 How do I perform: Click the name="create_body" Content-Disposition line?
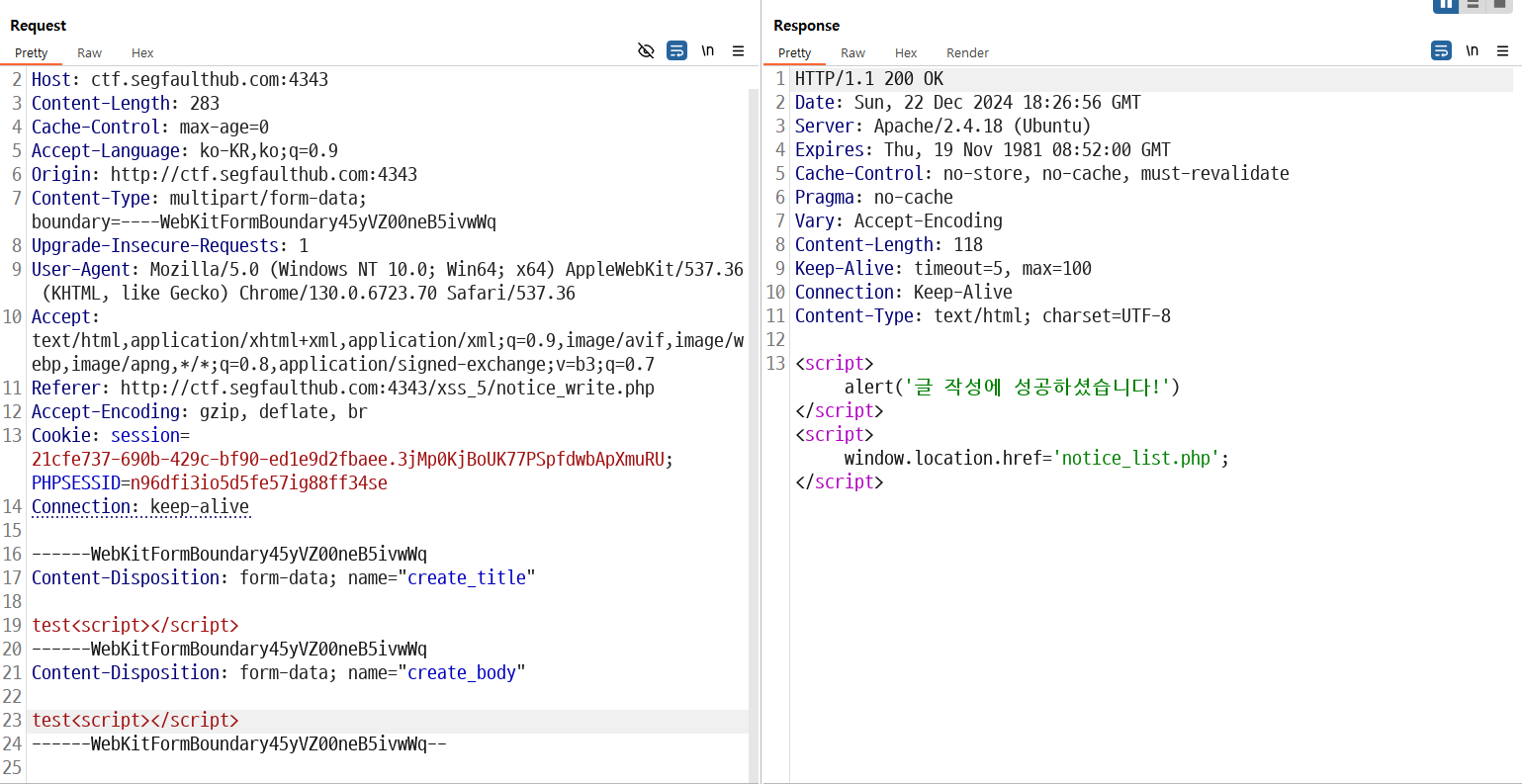(279, 672)
